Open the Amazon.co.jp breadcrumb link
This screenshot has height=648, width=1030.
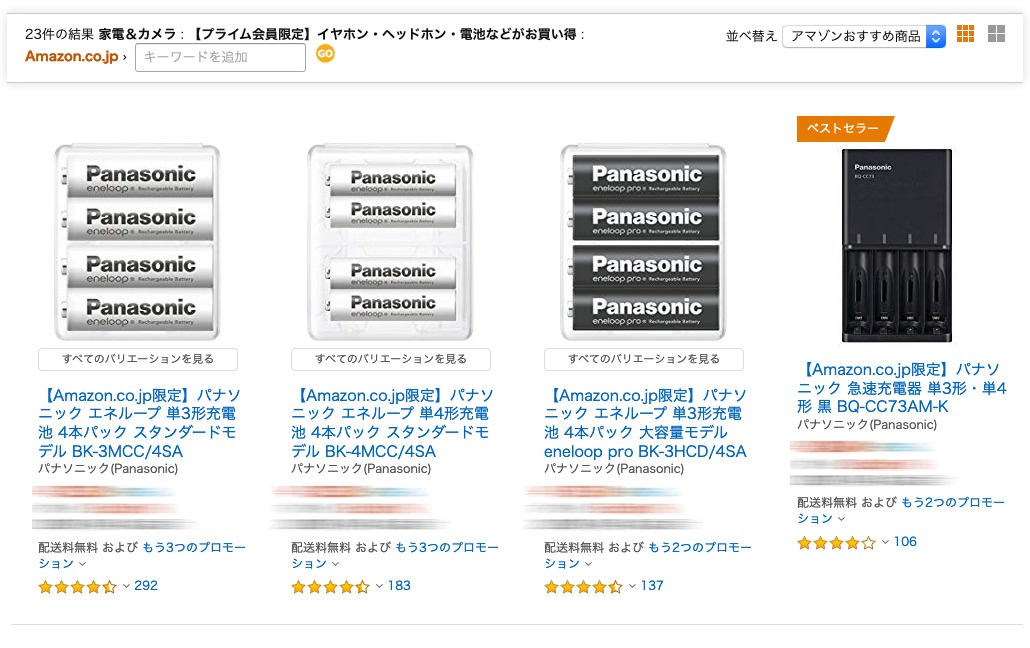[73, 56]
